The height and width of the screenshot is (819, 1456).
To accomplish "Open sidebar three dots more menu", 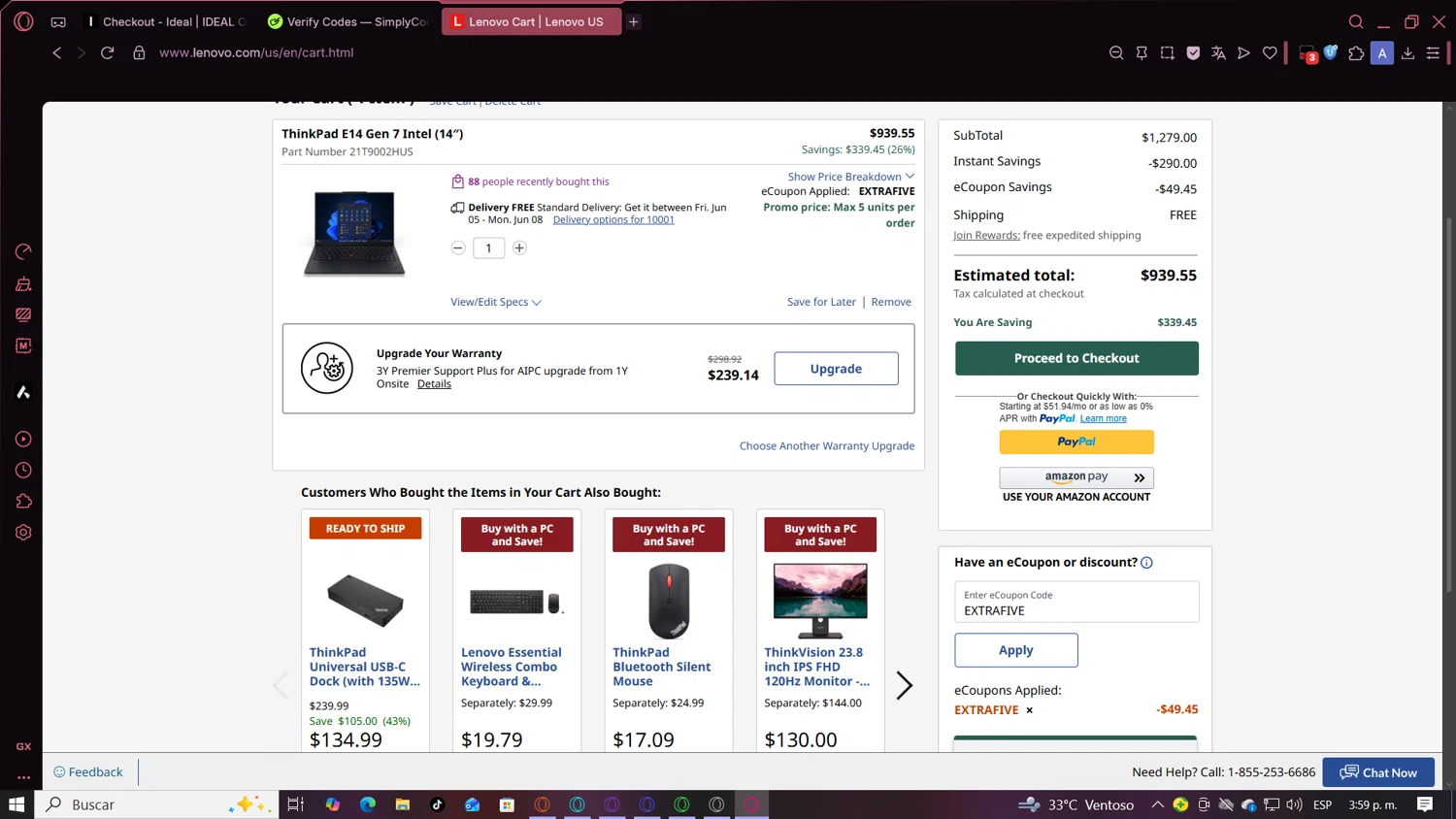I will 23,777.
